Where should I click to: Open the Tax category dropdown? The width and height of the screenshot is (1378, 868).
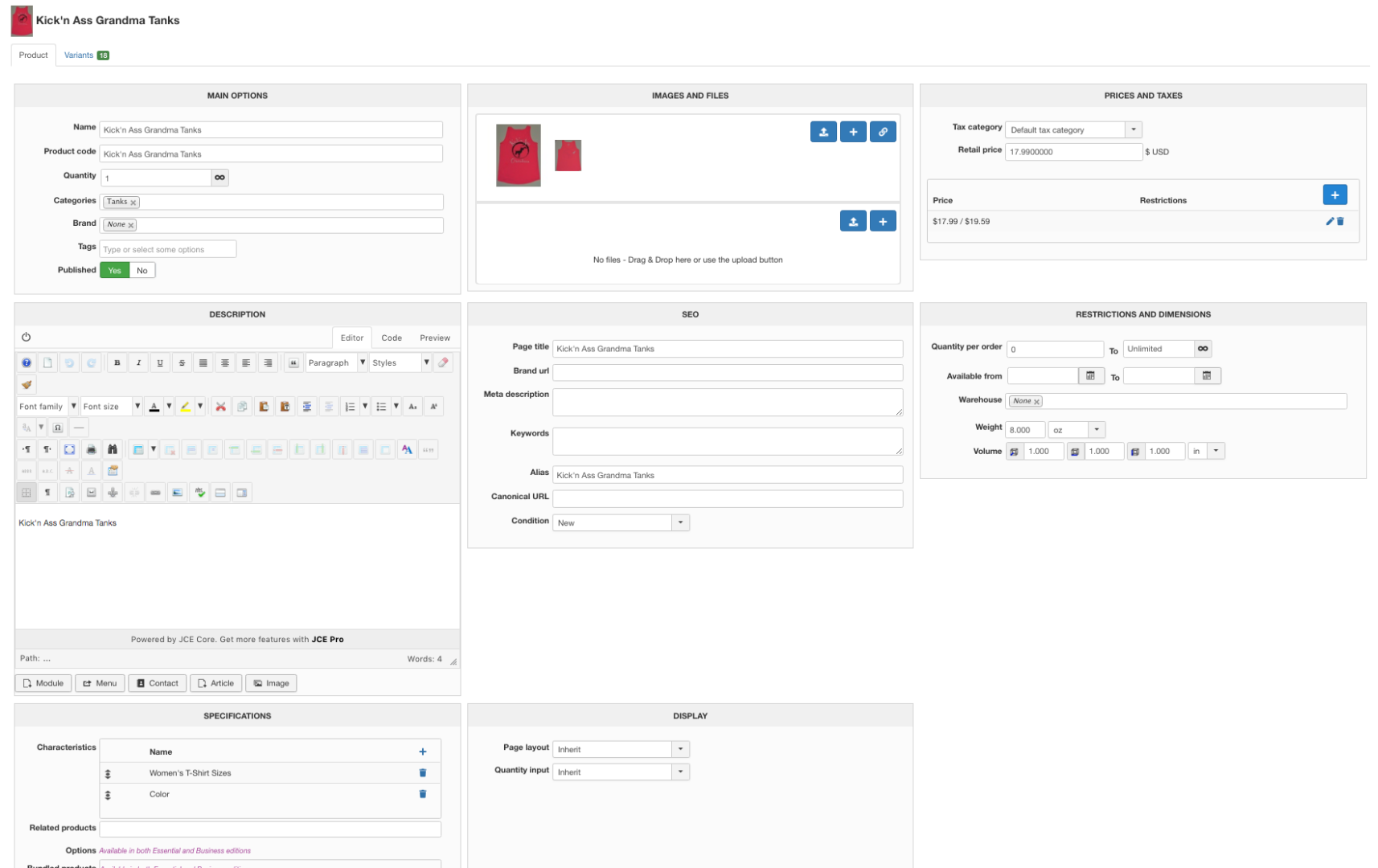tap(1074, 130)
